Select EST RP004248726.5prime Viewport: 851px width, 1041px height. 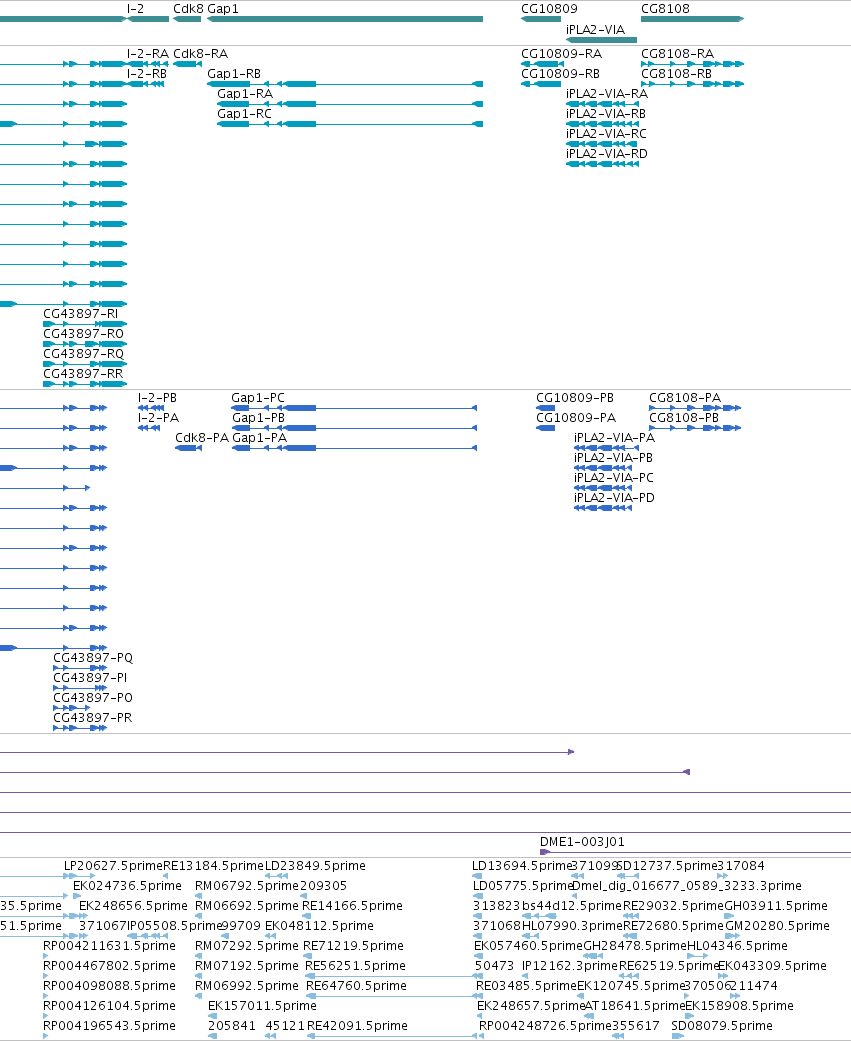545,1026
